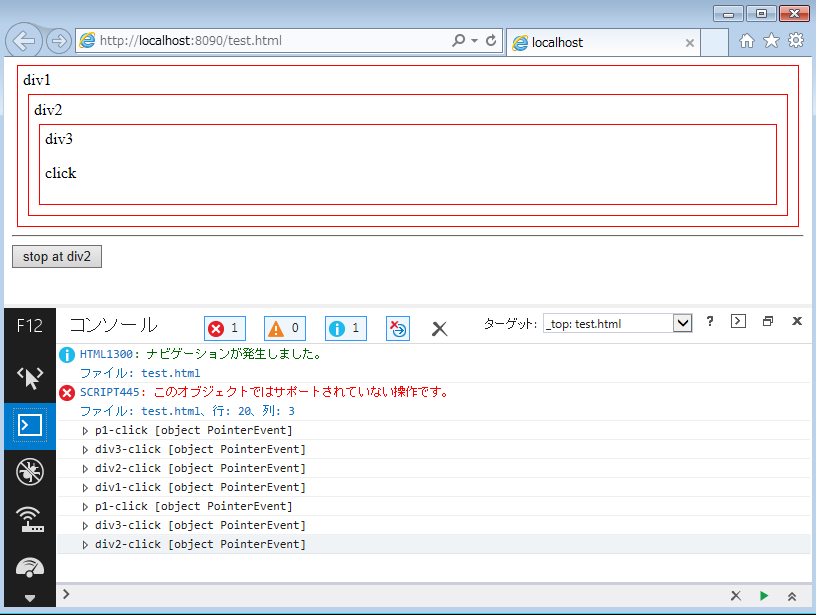The image size is (816, 615).
Task: Focus the localhost:8090/test.html address field
Action: [x=263, y=41]
